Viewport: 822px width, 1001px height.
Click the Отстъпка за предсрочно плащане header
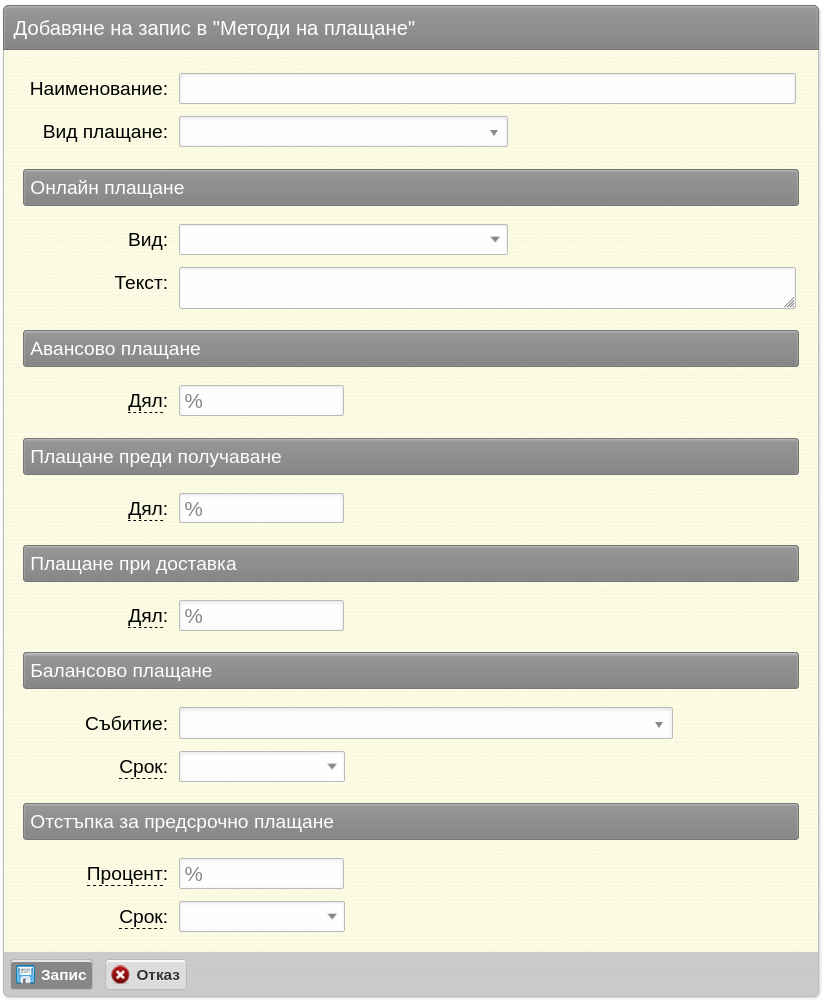[x=411, y=822]
